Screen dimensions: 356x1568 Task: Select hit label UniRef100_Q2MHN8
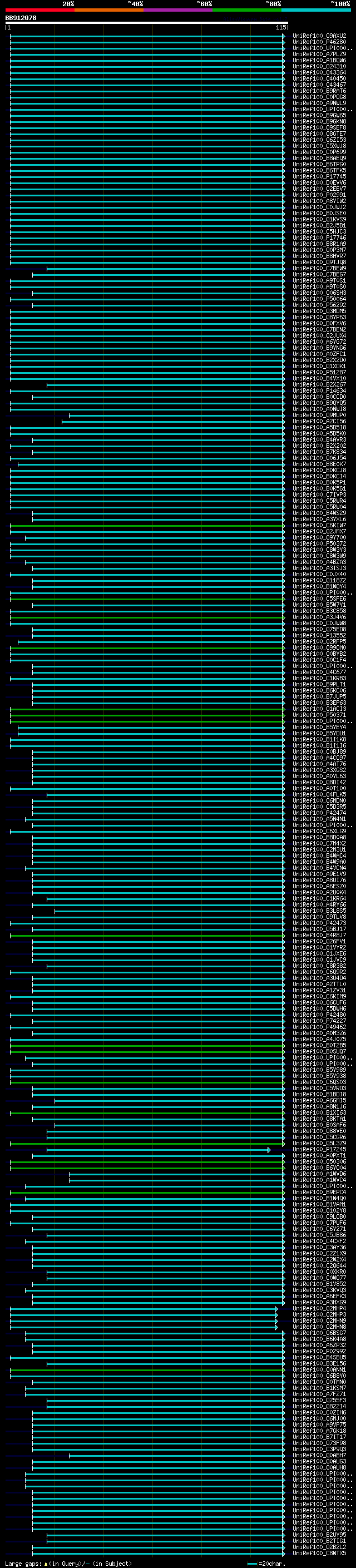(319, 1327)
